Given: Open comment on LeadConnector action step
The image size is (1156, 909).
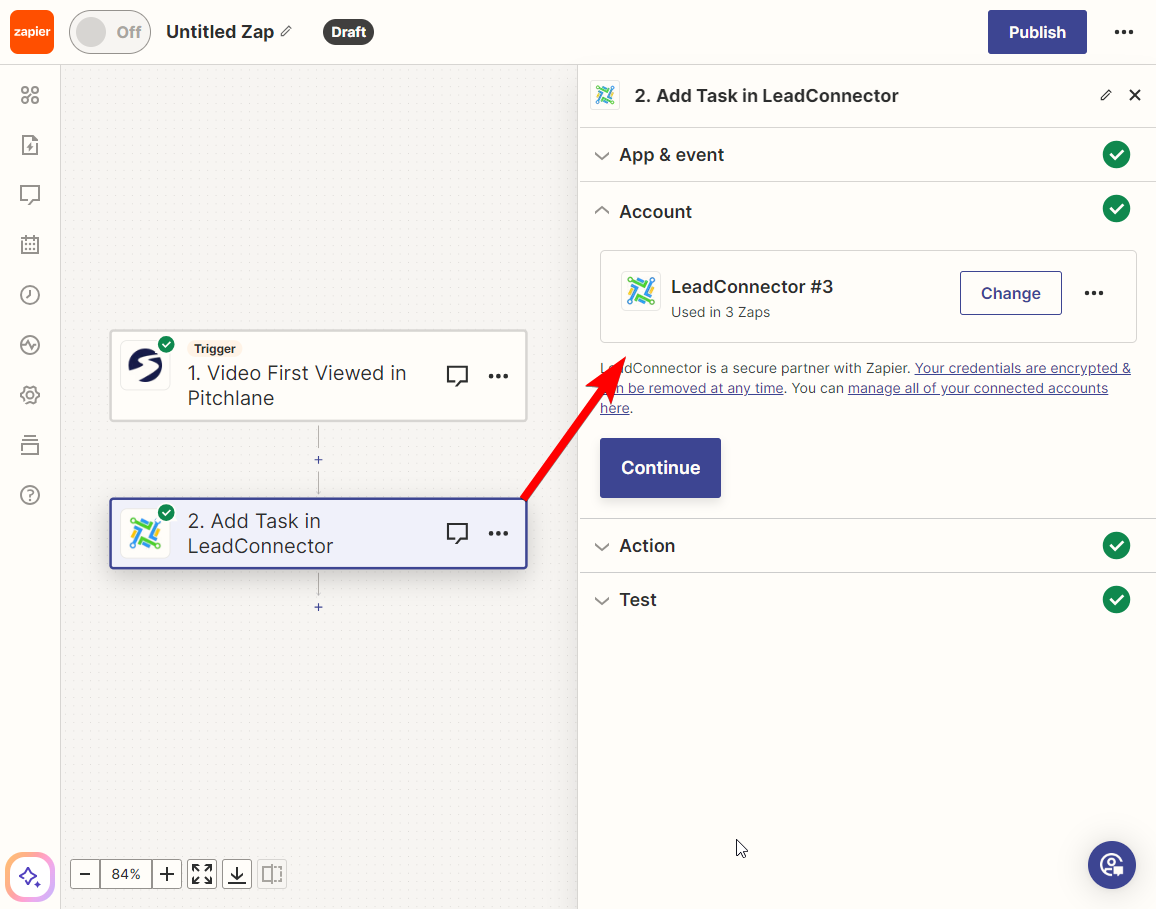Looking at the screenshot, I should pyautogui.click(x=457, y=533).
